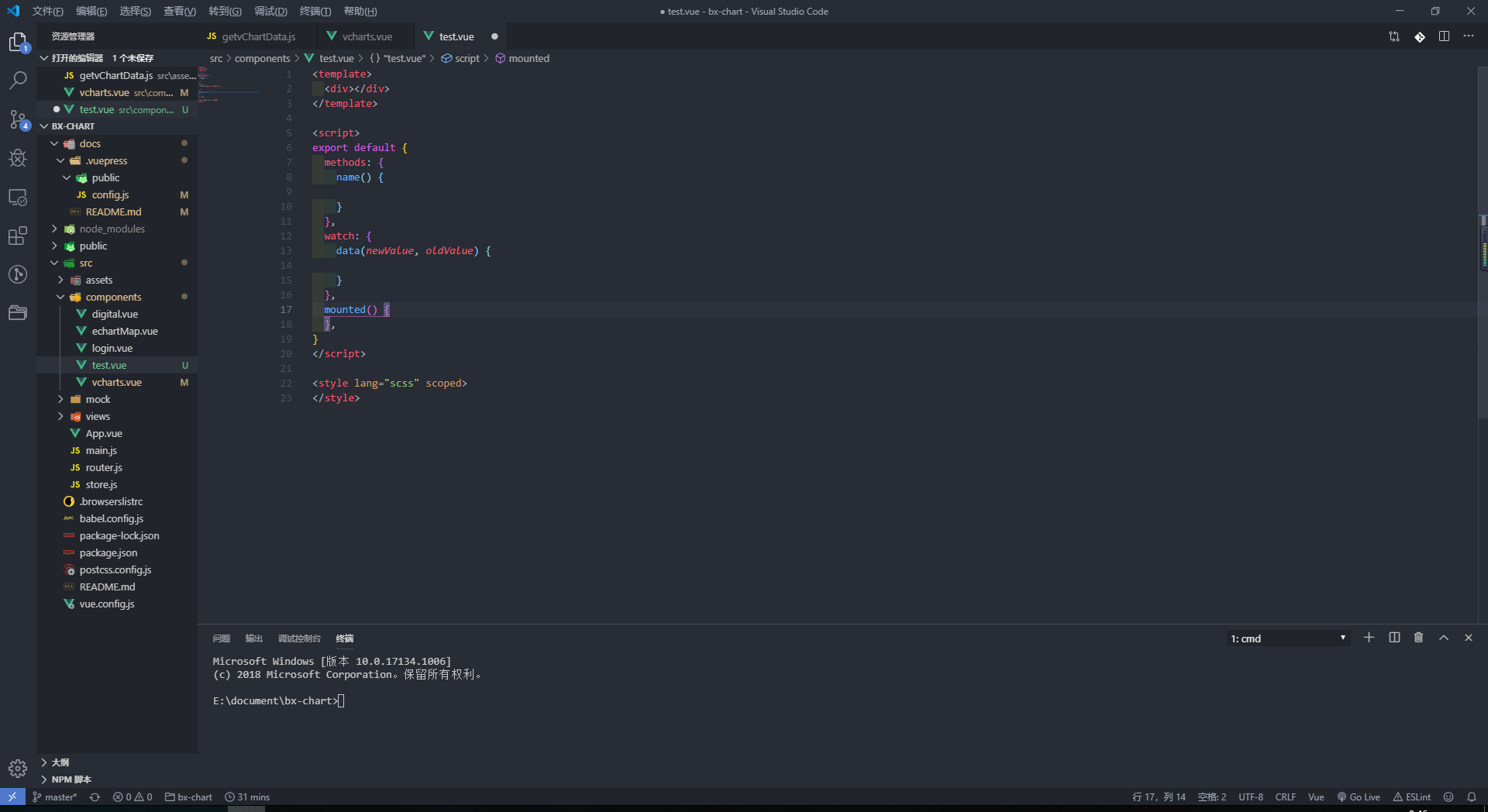Create a new terminal with plus icon
This screenshot has height=812, width=1488.
tap(1369, 638)
